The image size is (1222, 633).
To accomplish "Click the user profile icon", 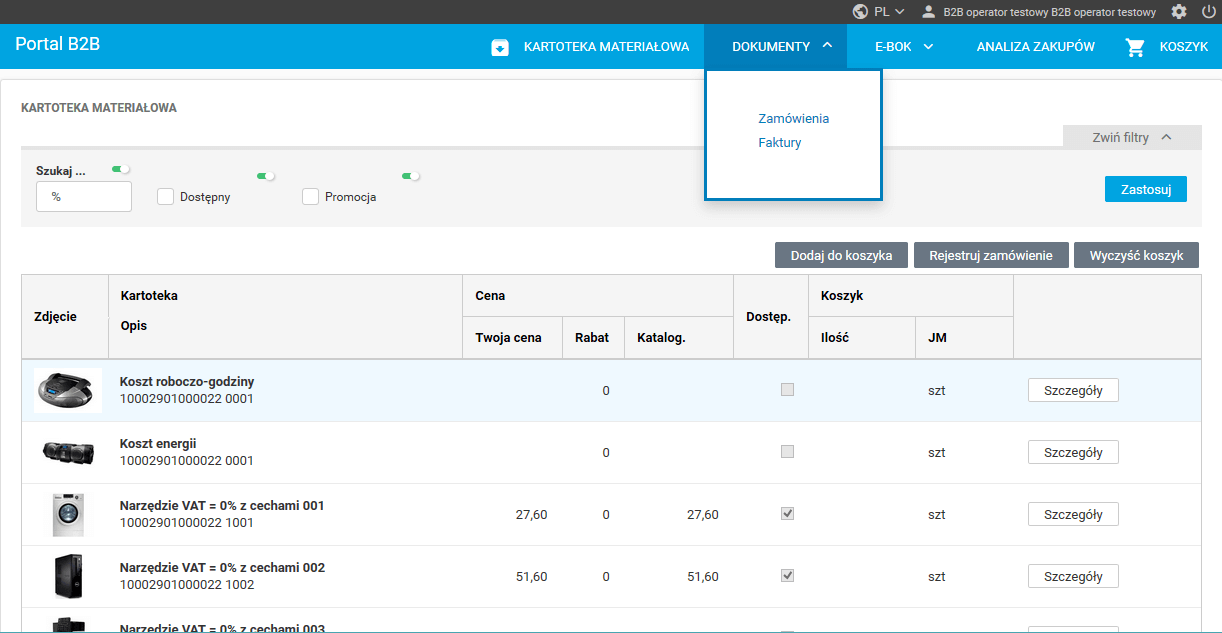I will tap(928, 12).
